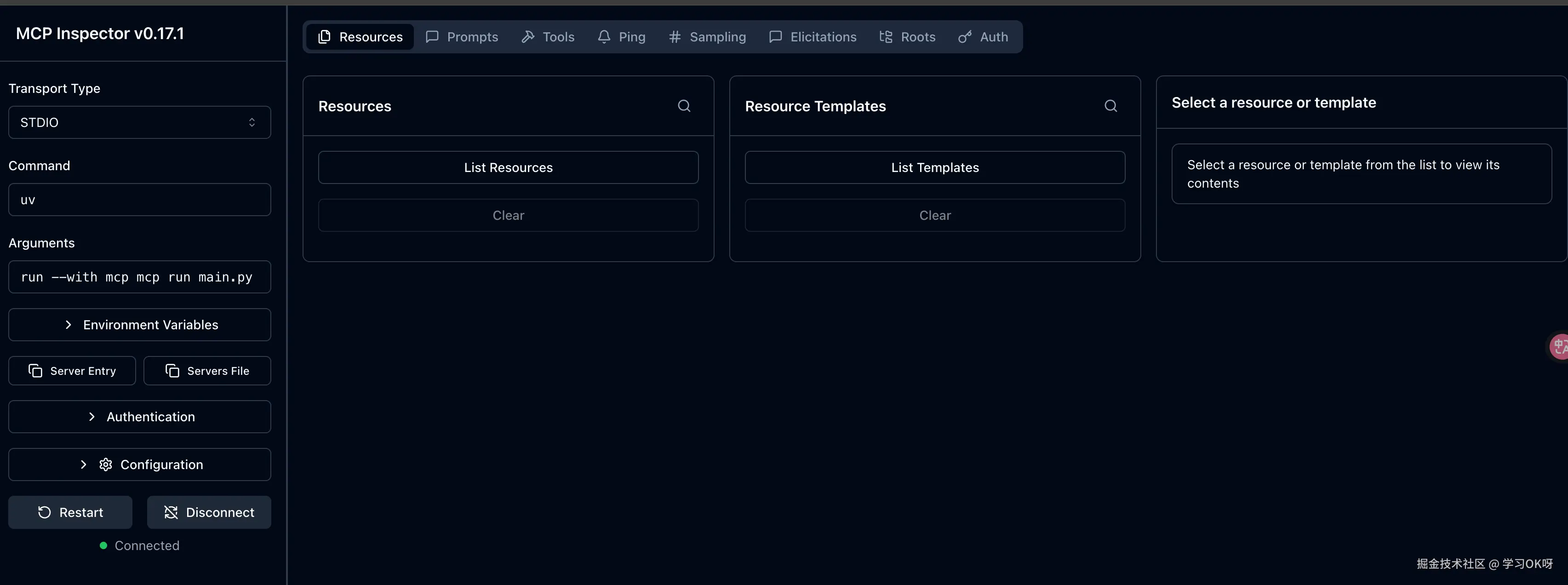Click the search icon in Resources panel

click(684, 106)
